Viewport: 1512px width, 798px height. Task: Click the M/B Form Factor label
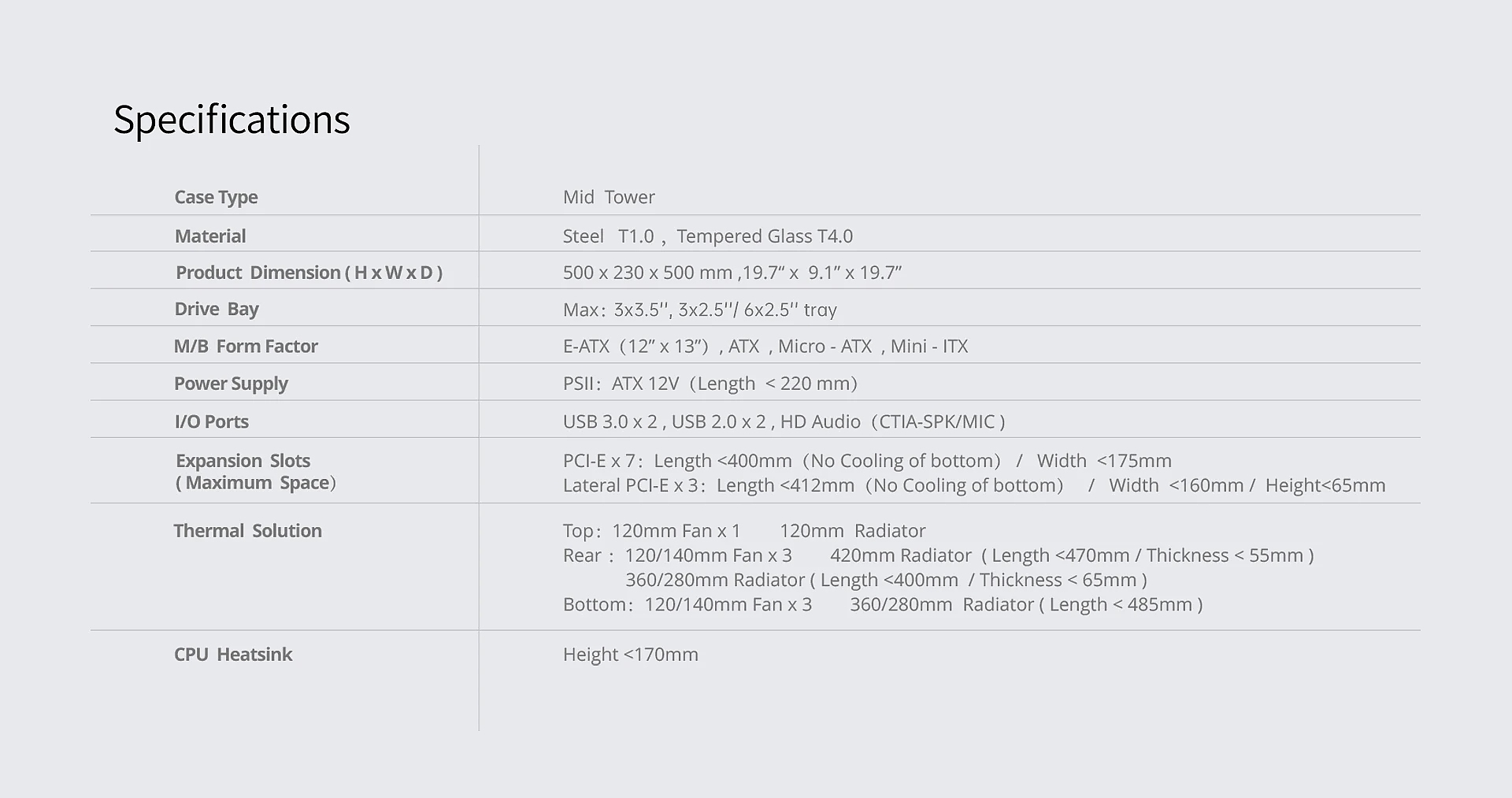pyautogui.click(x=246, y=347)
